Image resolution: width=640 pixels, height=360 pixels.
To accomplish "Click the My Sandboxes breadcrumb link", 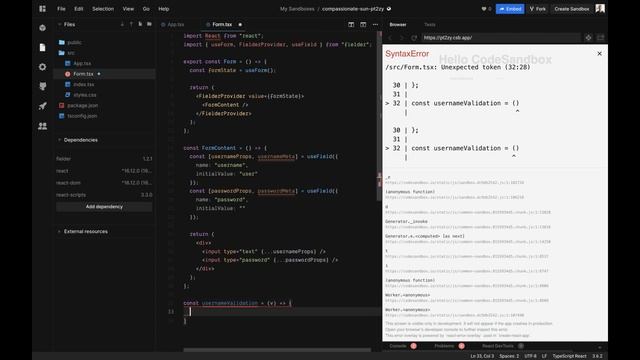I will tap(297, 9).
